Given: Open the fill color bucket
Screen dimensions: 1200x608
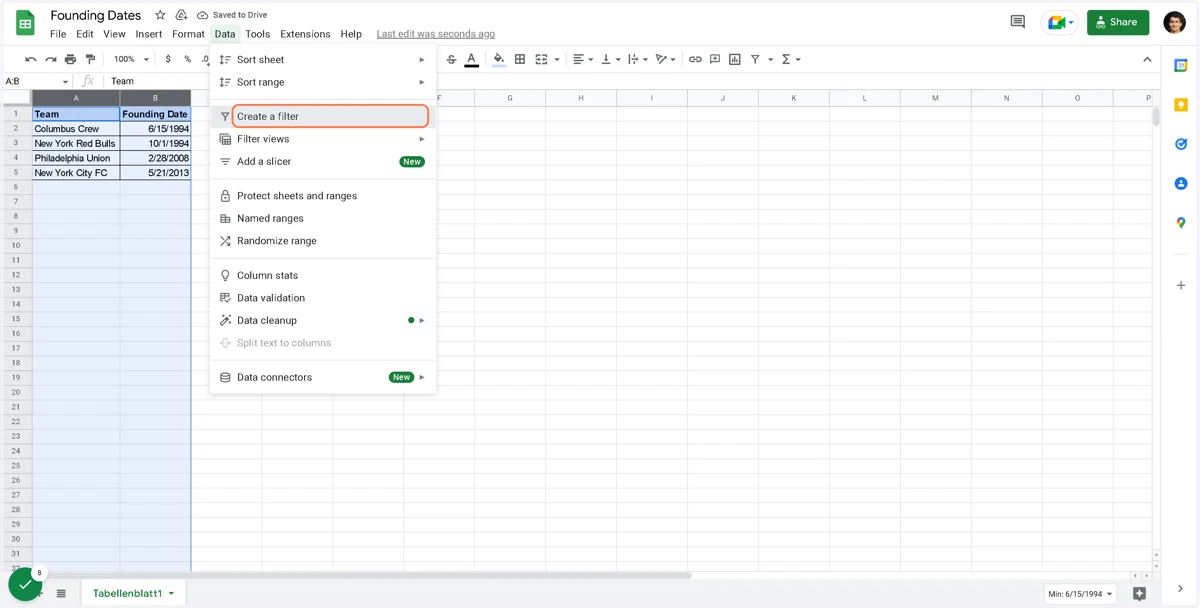Looking at the screenshot, I should click(x=499, y=60).
